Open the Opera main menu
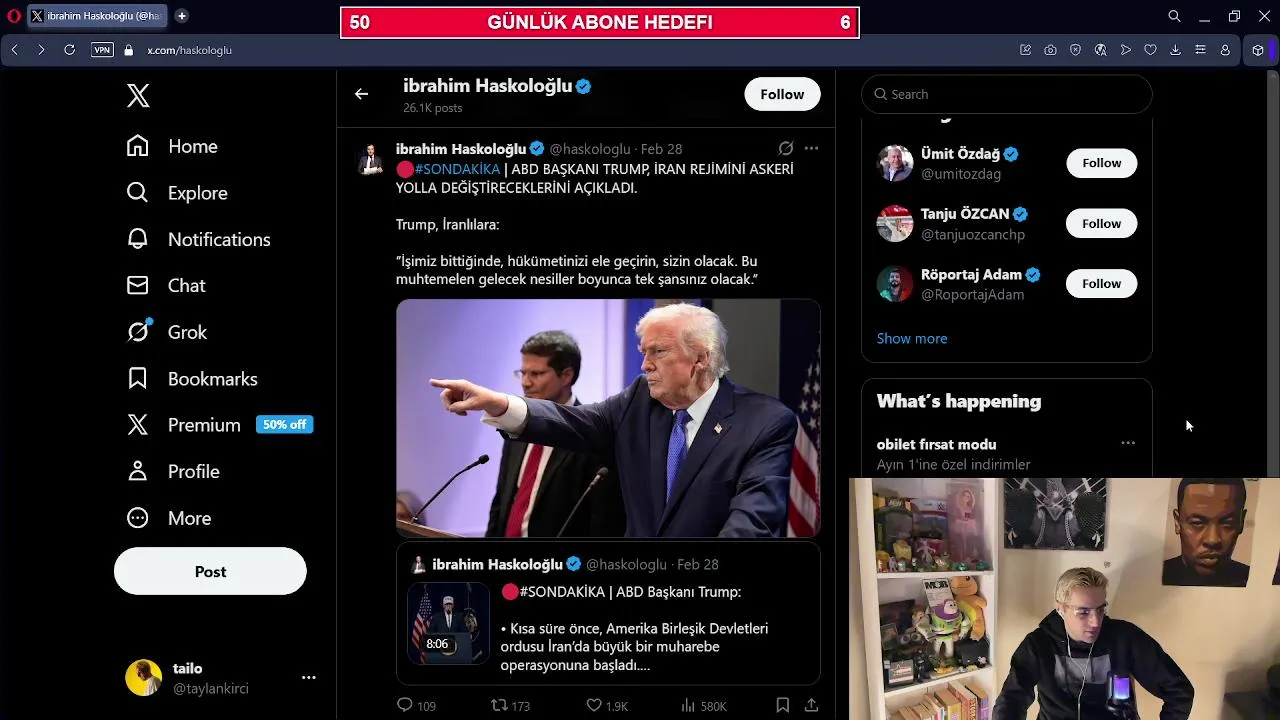Viewport: 1280px width, 720px height. [x=14, y=16]
